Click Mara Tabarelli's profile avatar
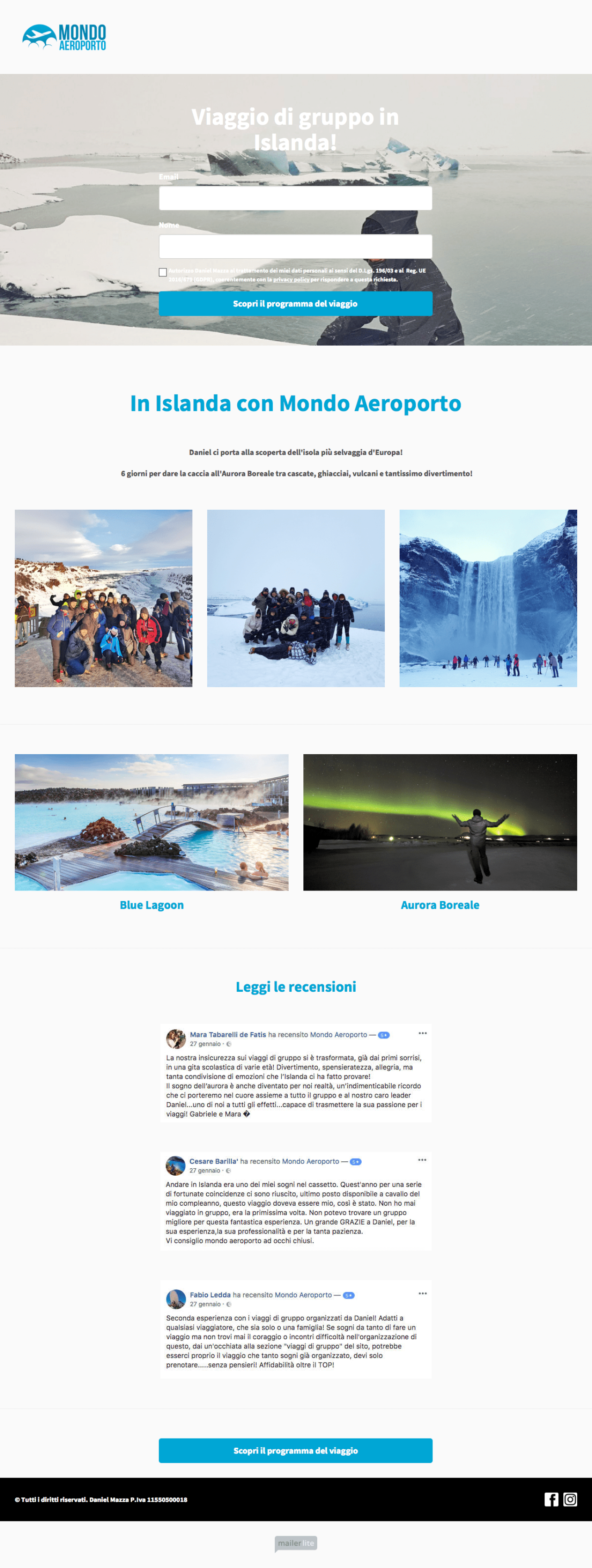 pos(176,1038)
